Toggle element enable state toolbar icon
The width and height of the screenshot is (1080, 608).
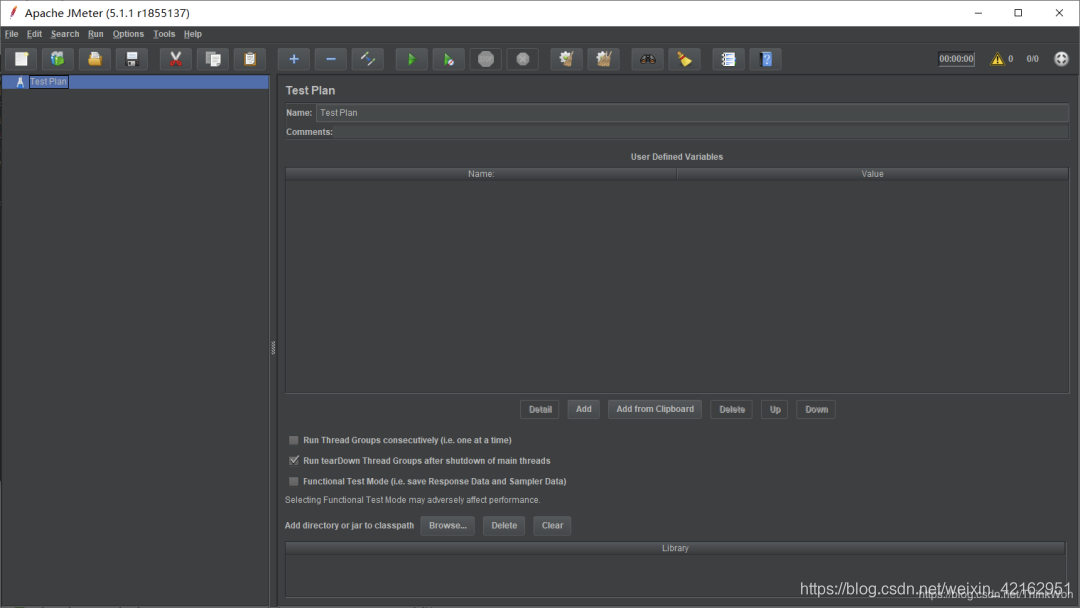(x=368, y=59)
